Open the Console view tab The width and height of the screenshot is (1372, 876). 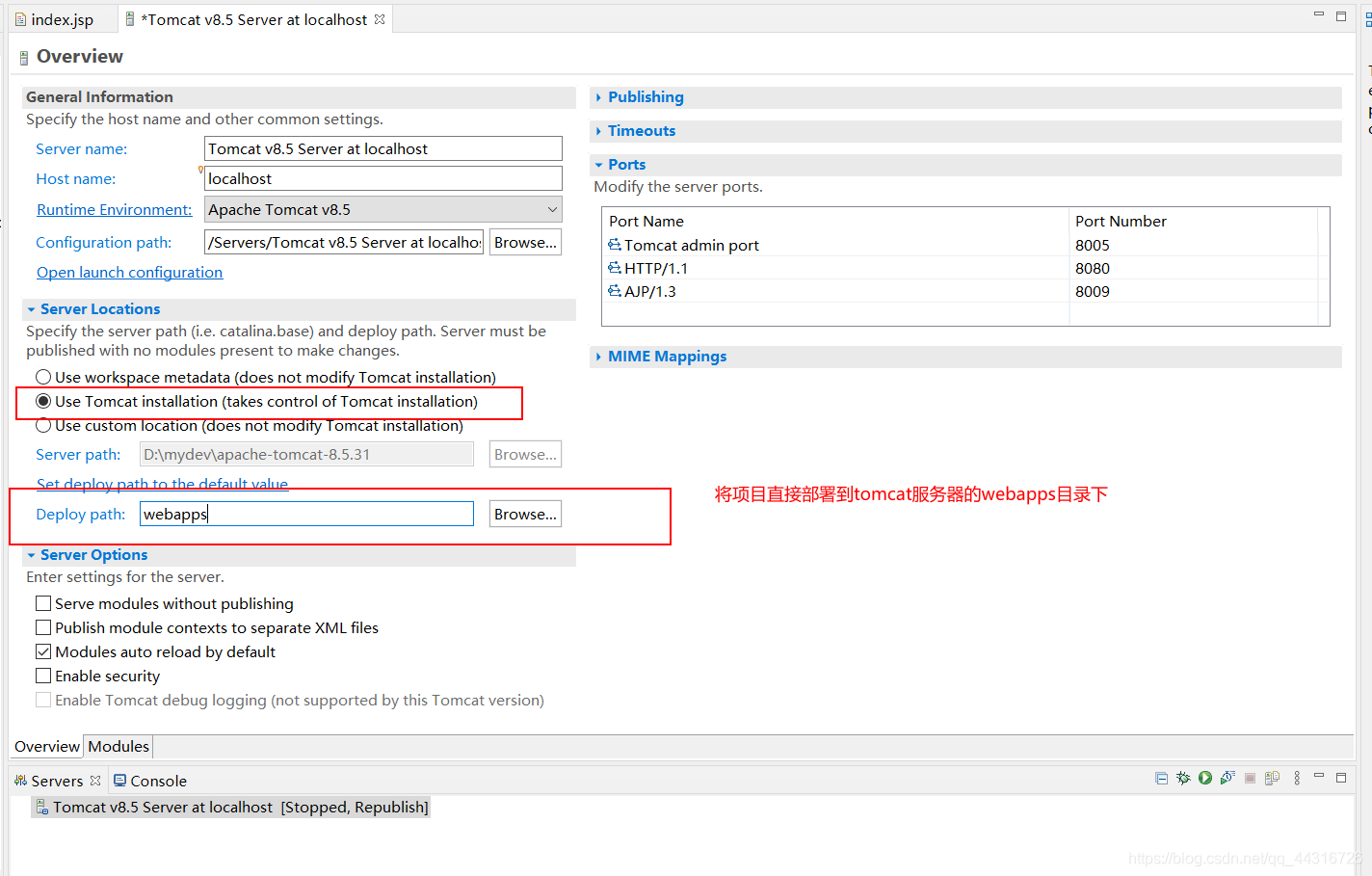coord(150,781)
